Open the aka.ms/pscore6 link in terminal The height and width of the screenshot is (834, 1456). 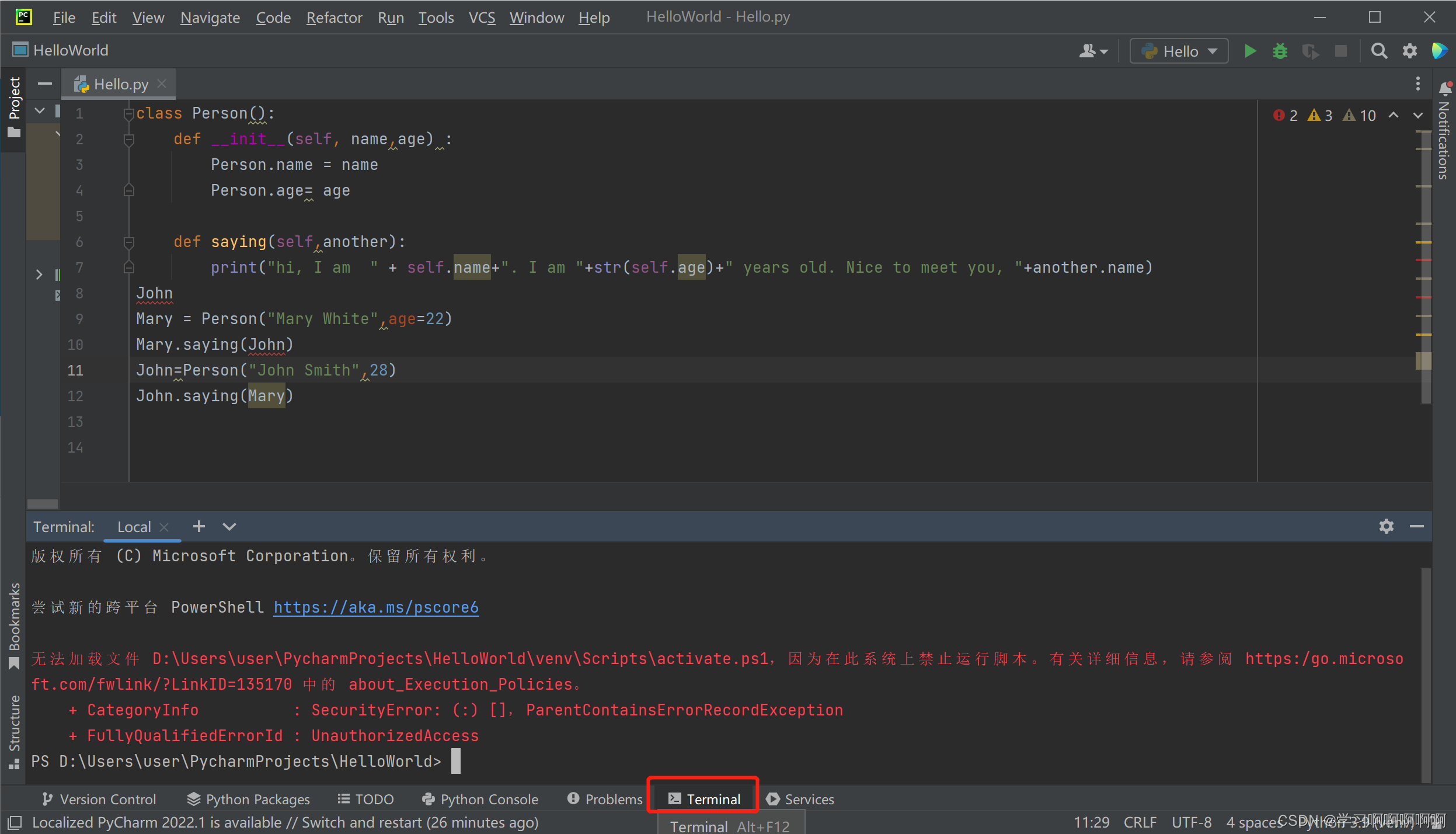(376, 607)
